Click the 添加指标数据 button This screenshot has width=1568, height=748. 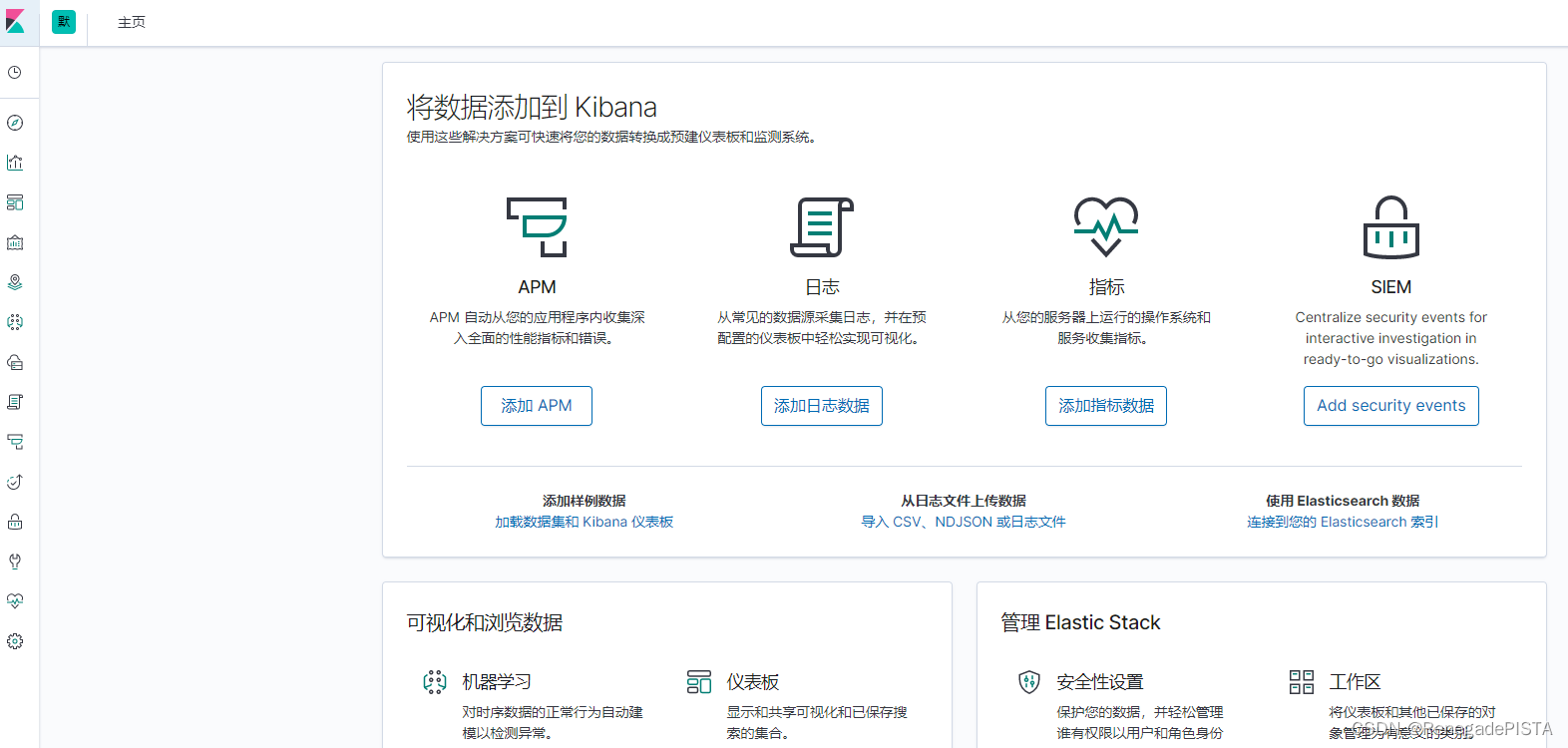1106,406
